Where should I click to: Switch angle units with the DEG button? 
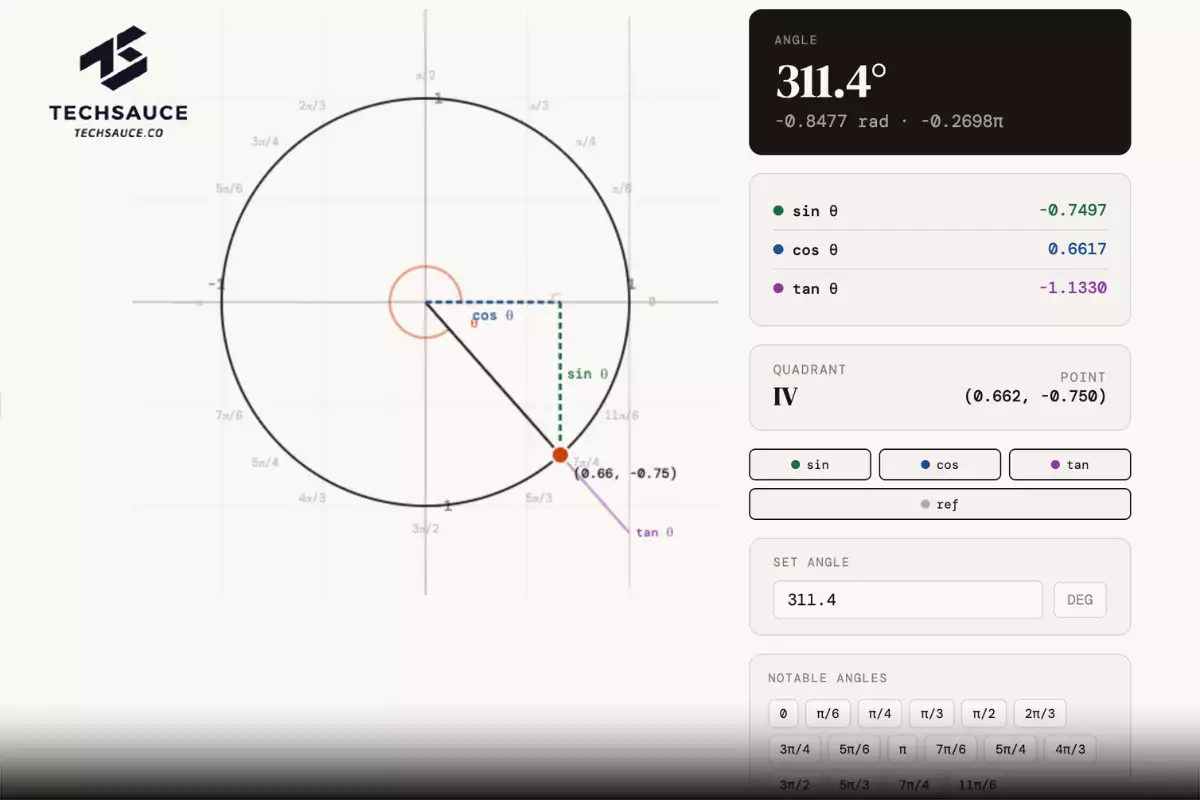click(1080, 600)
